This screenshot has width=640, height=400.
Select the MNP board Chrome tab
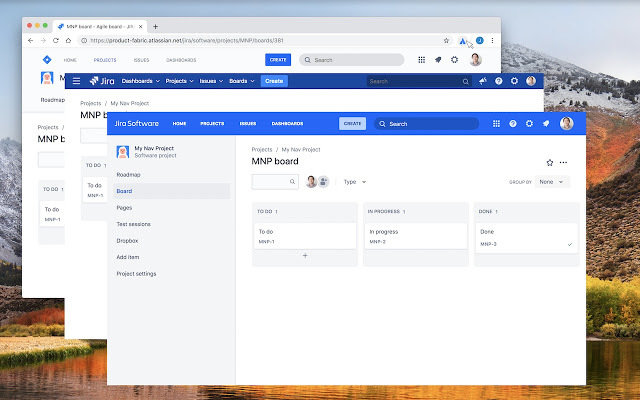[x=100, y=27]
